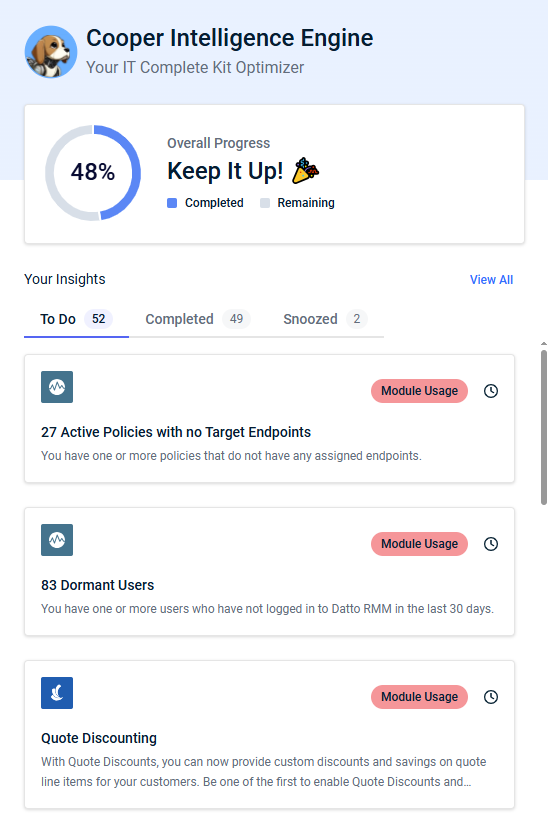This screenshot has width=548, height=821.
Task: Click the insights list vertical scrollbar
Action: [x=544, y=427]
